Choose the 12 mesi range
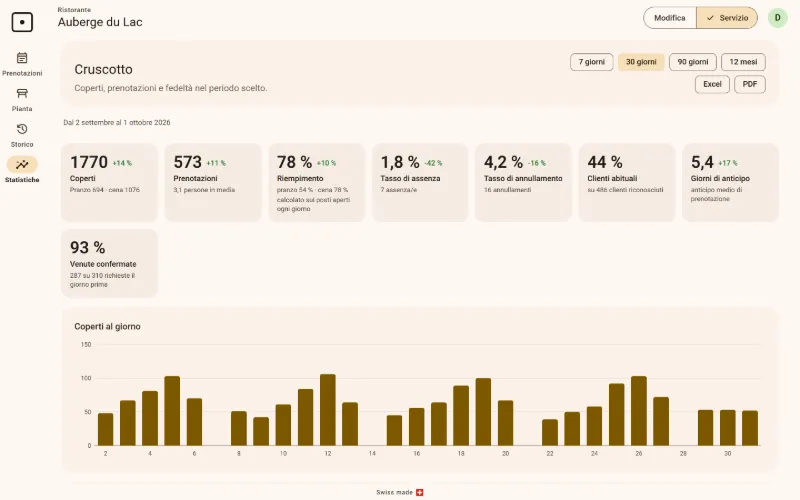This screenshot has width=800, height=500. click(x=743, y=62)
